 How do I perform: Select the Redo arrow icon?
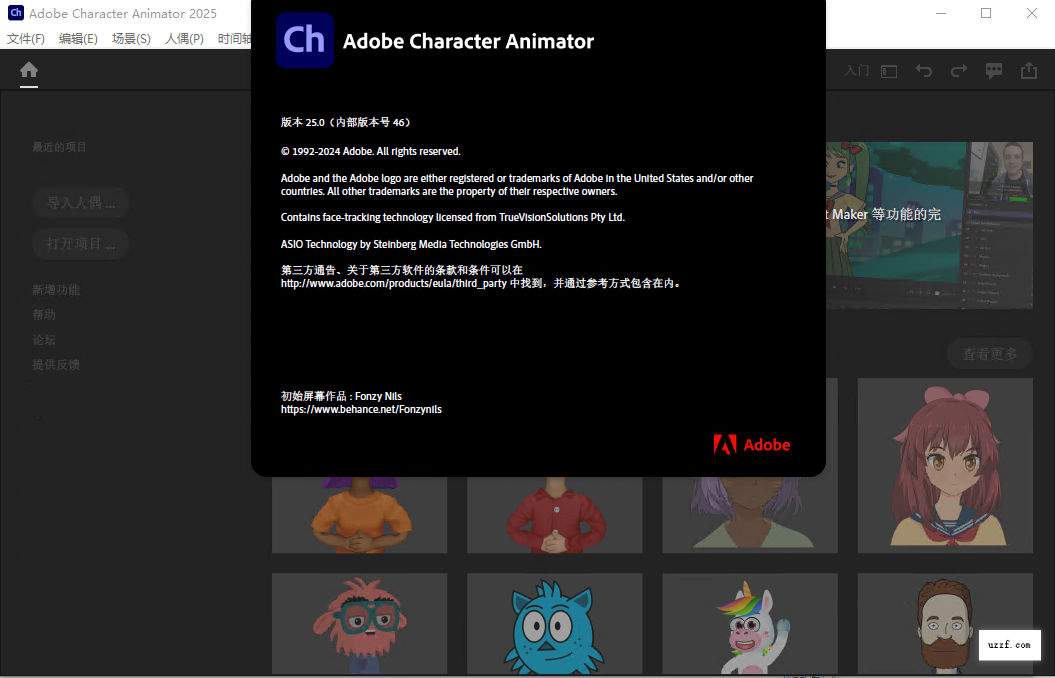click(958, 71)
